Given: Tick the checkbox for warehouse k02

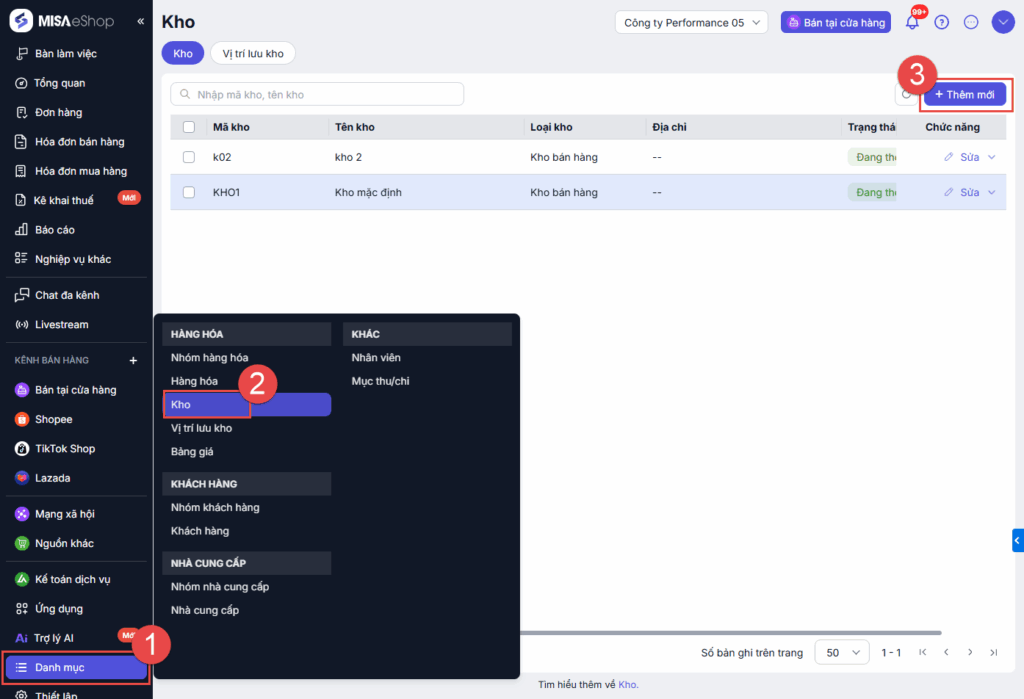Looking at the screenshot, I should point(189,157).
